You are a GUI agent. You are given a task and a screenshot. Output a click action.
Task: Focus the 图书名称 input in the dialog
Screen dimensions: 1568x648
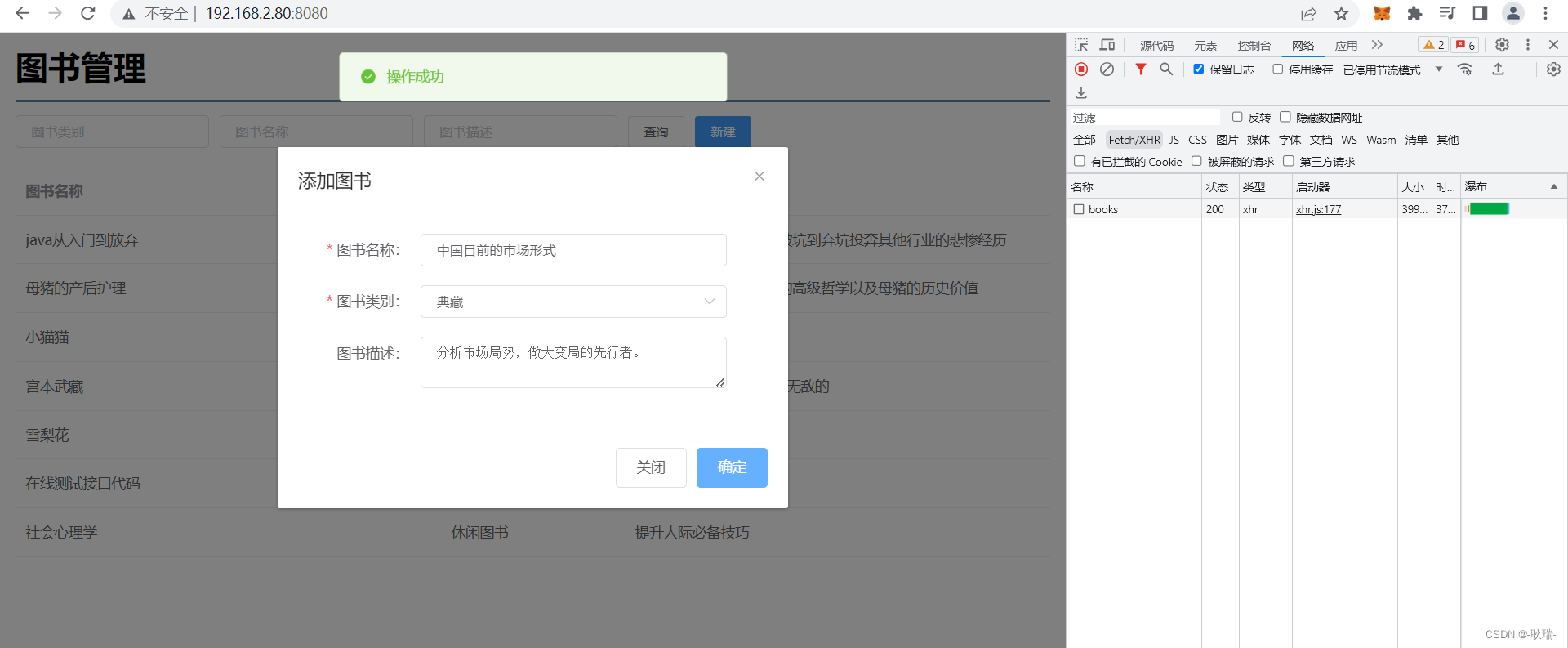click(x=573, y=250)
